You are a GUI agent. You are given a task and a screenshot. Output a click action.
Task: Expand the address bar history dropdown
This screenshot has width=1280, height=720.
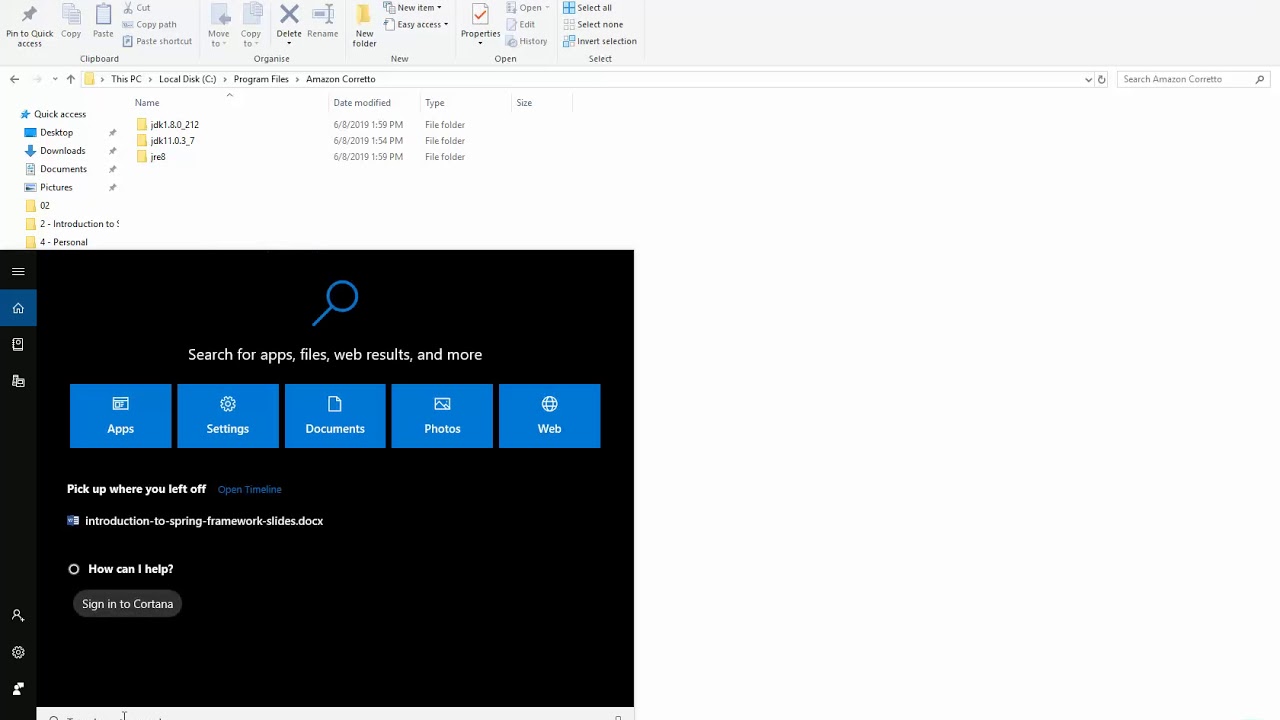click(x=1088, y=79)
